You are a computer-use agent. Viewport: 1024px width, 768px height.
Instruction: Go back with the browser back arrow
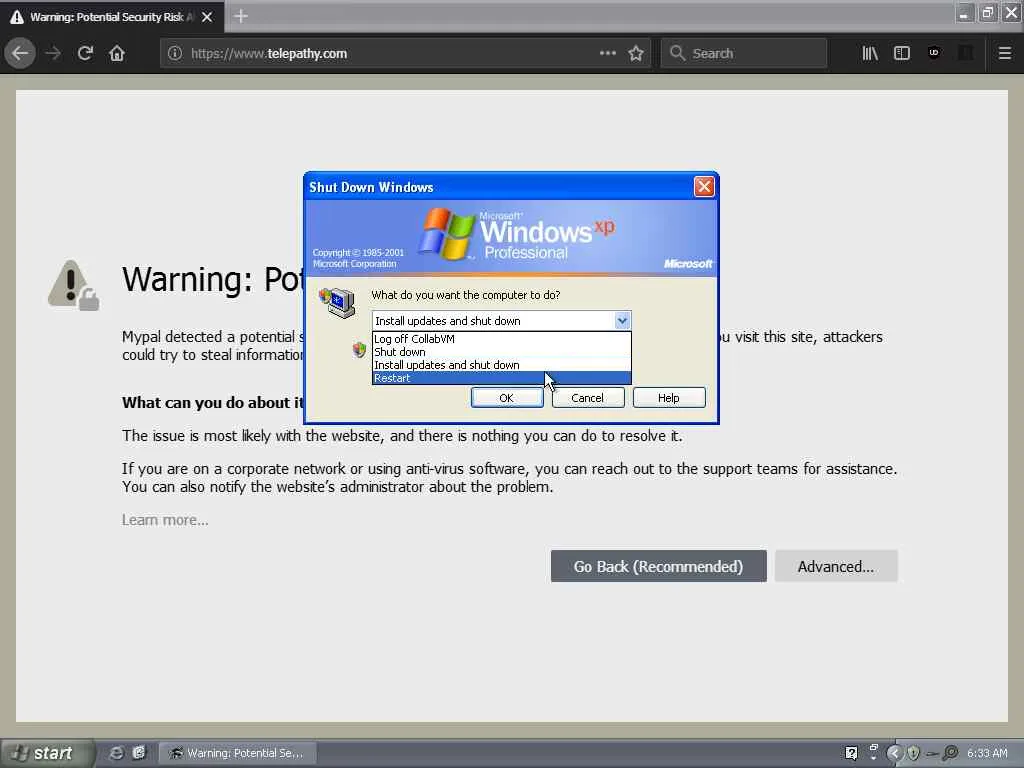(x=20, y=54)
